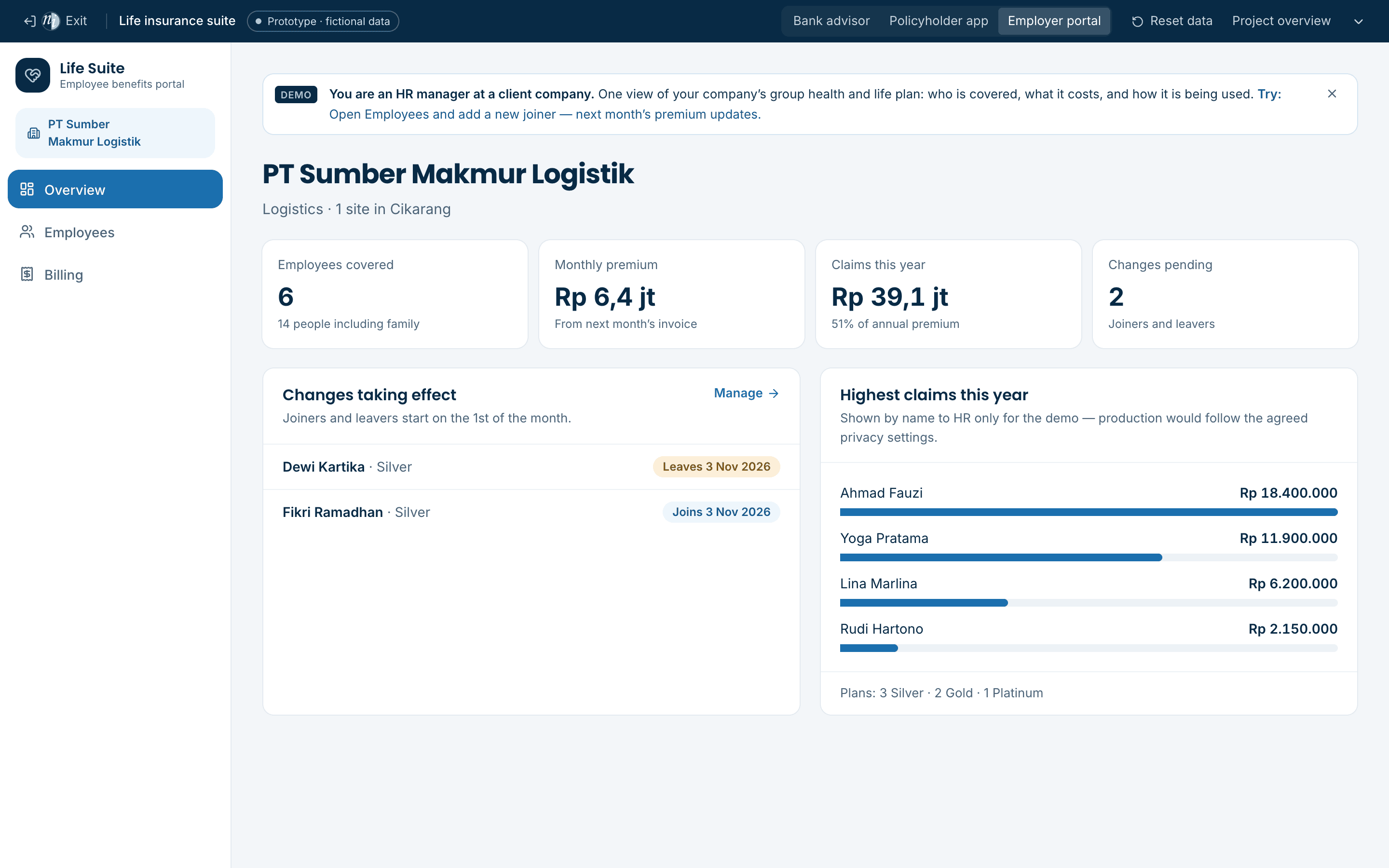Viewport: 1389px width, 868px height.
Task: Click Rudi Hartono's claims progress bar
Action: 1088,648
